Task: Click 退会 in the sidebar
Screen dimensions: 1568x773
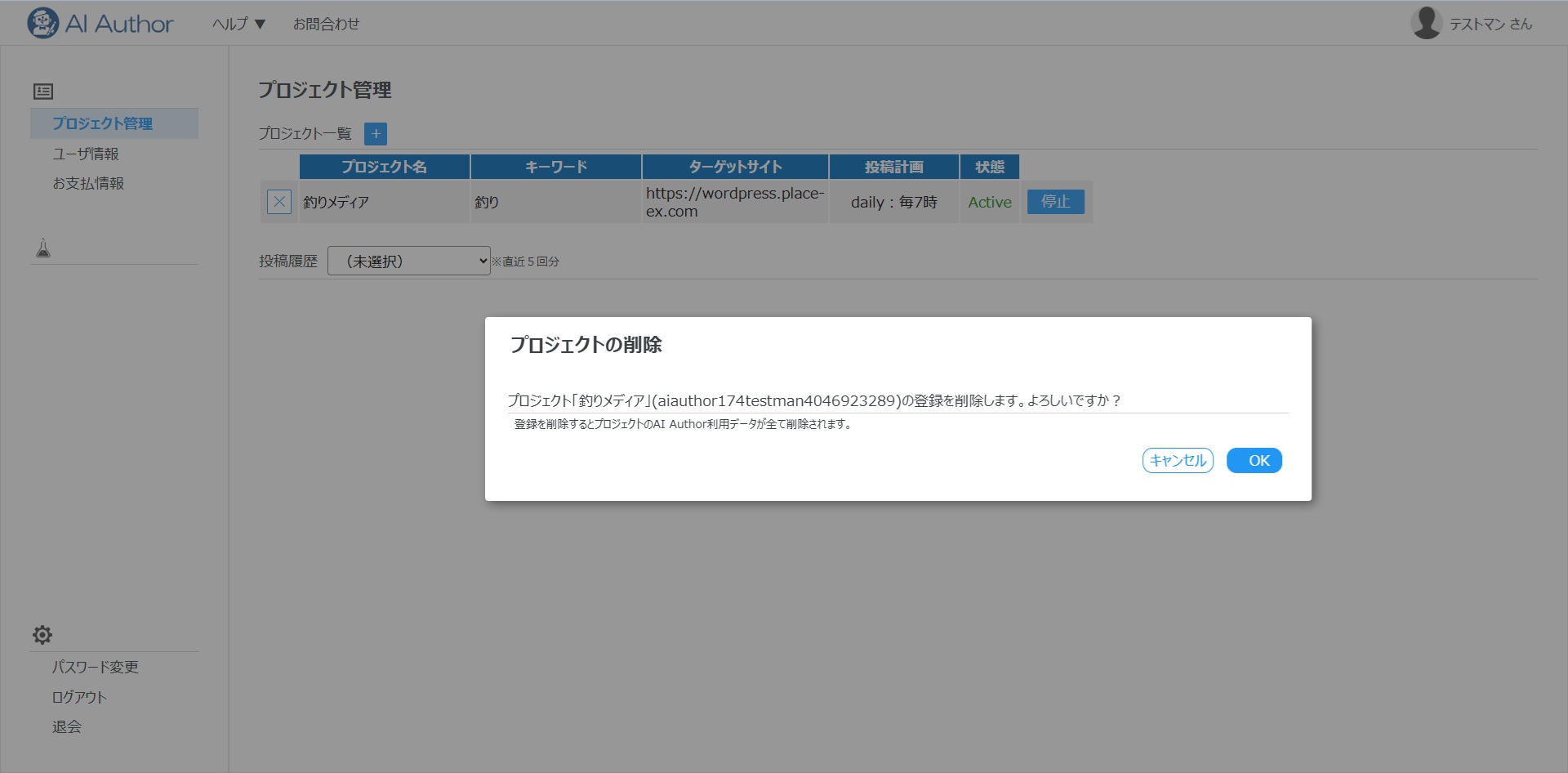Action: click(x=67, y=726)
